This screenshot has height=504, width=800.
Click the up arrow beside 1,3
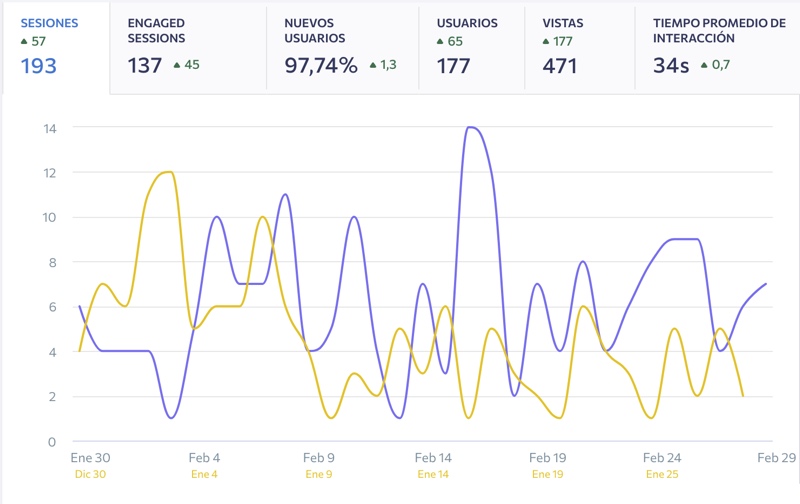[373, 65]
